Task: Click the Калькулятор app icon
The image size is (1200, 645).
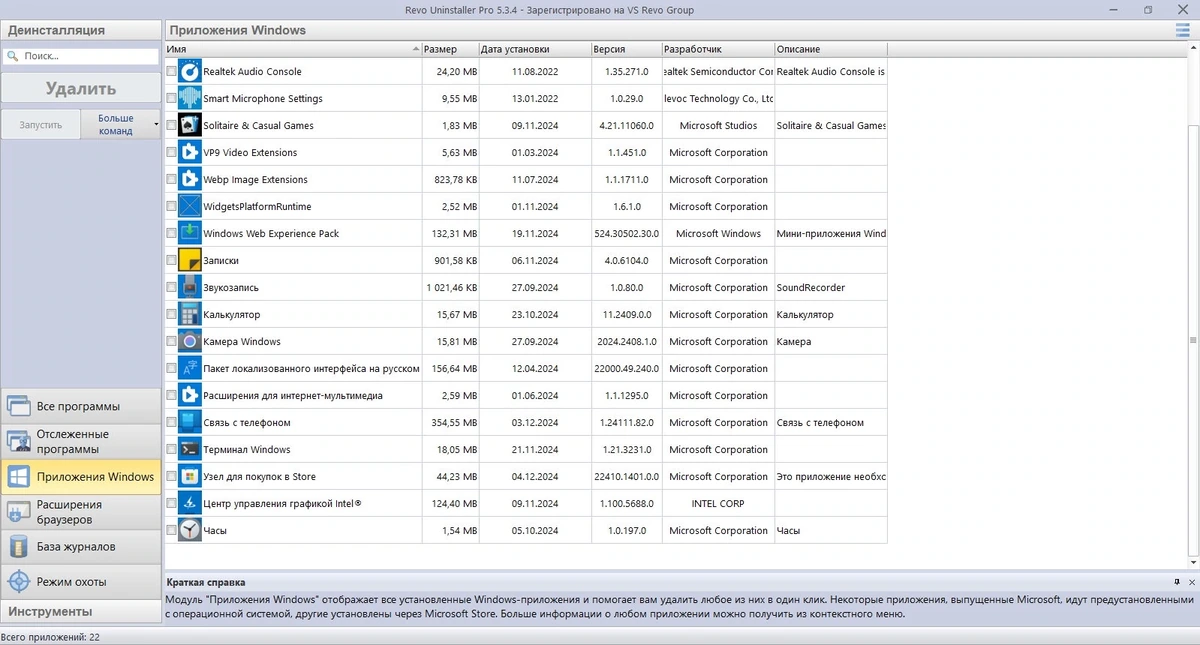Action: (x=190, y=315)
